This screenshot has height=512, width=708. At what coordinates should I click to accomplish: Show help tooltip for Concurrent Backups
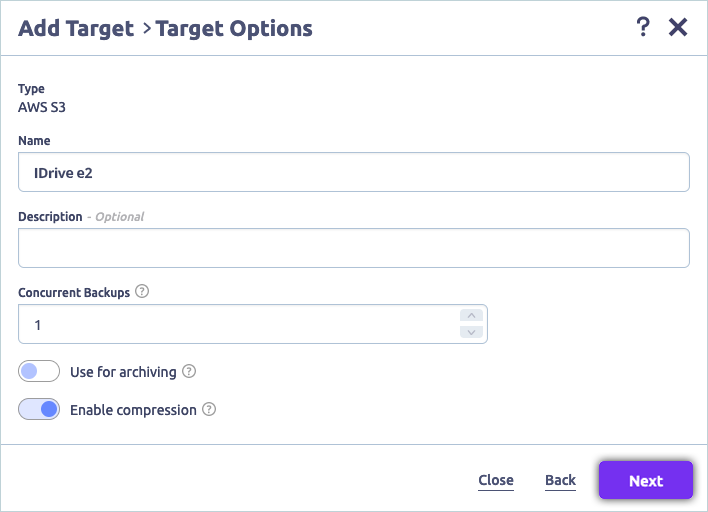[142, 292]
